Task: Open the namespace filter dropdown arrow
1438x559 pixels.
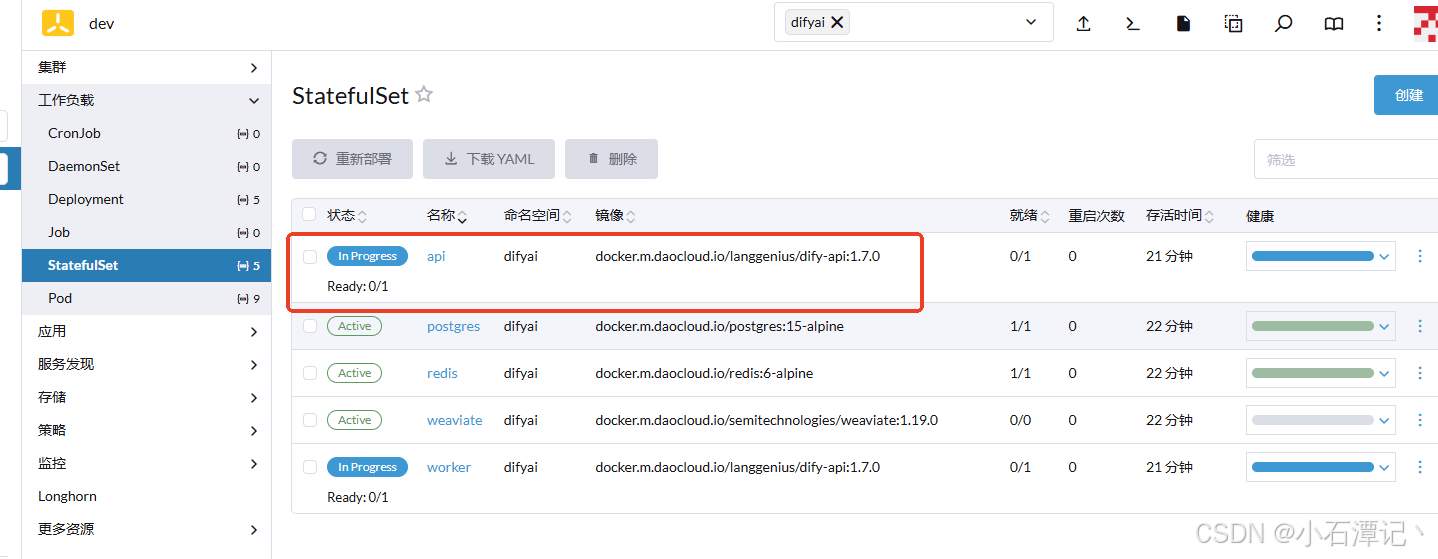Action: [1031, 22]
